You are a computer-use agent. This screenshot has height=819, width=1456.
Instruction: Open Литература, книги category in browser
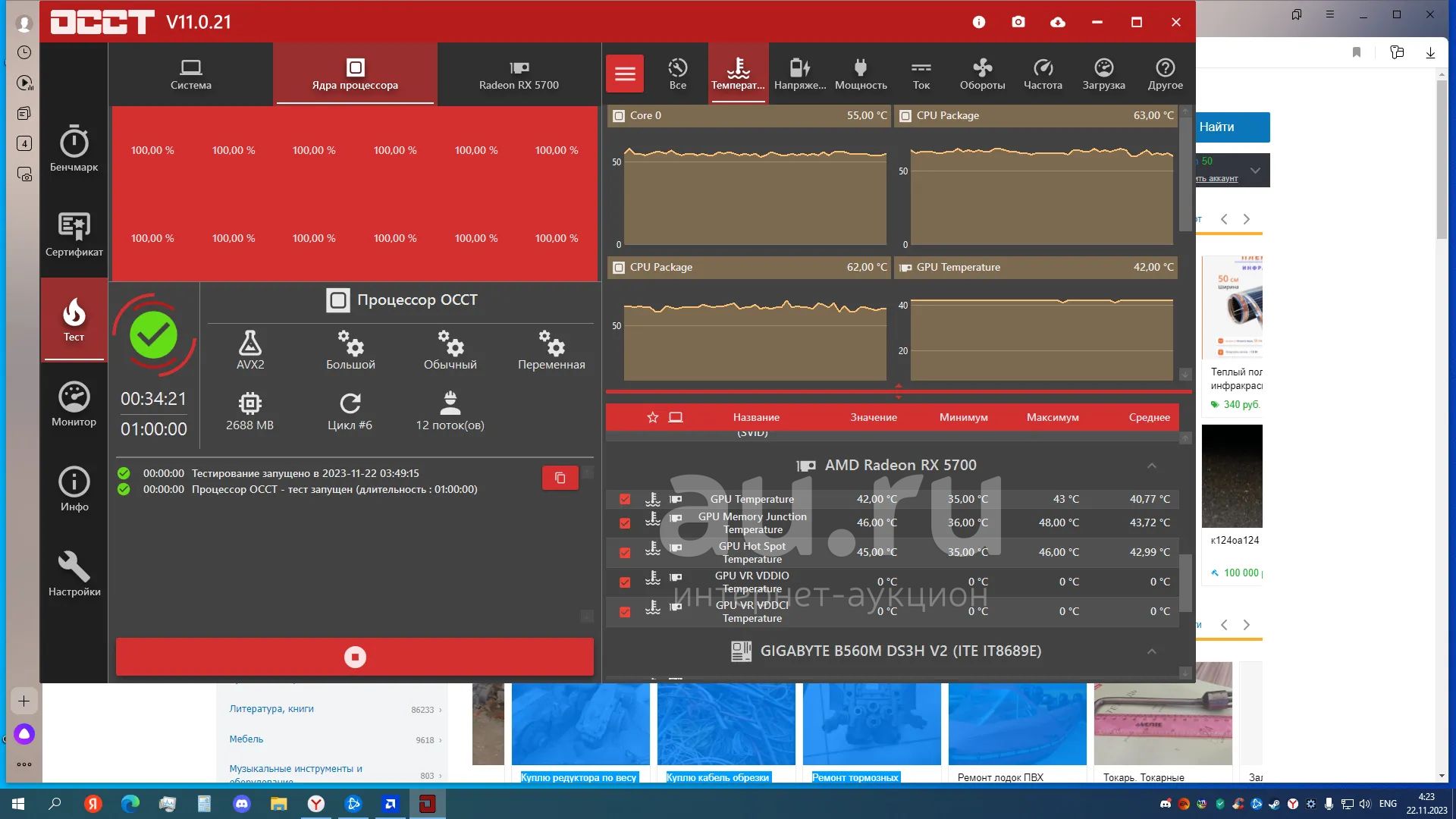[x=271, y=709]
